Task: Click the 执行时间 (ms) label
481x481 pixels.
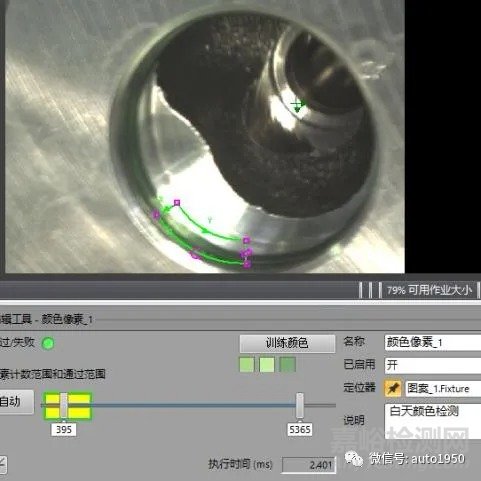Action: tap(240, 464)
